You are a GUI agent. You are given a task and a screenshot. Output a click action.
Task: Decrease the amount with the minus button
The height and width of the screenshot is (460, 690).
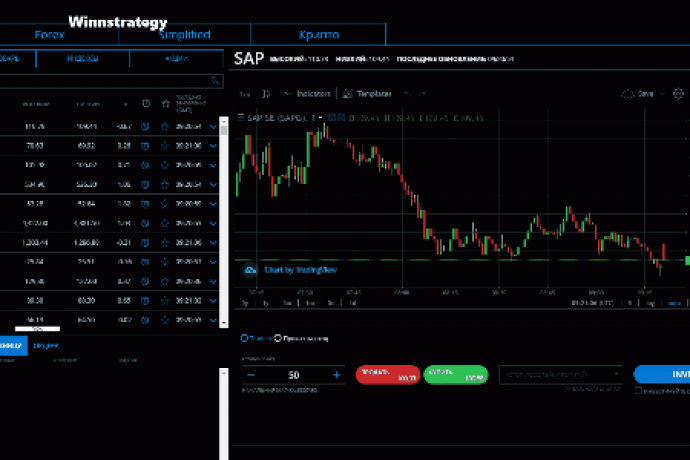point(251,375)
